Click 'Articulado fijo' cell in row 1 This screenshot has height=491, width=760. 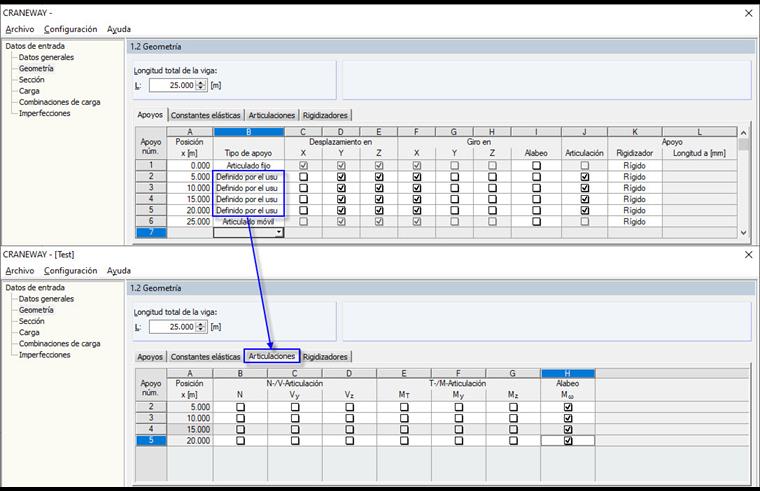[x=249, y=166]
